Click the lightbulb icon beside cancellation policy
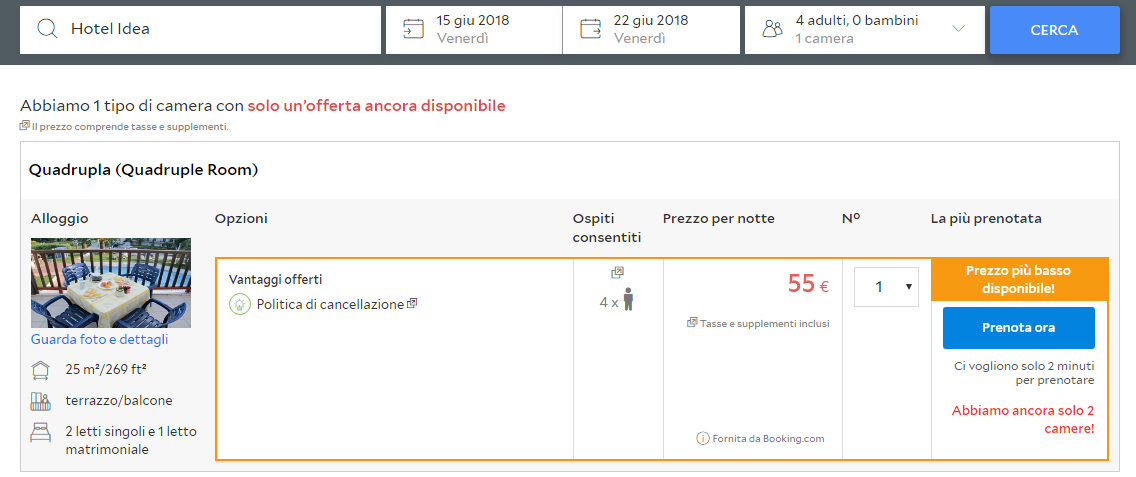Image resolution: width=1136 pixels, height=477 pixels. [240, 304]
